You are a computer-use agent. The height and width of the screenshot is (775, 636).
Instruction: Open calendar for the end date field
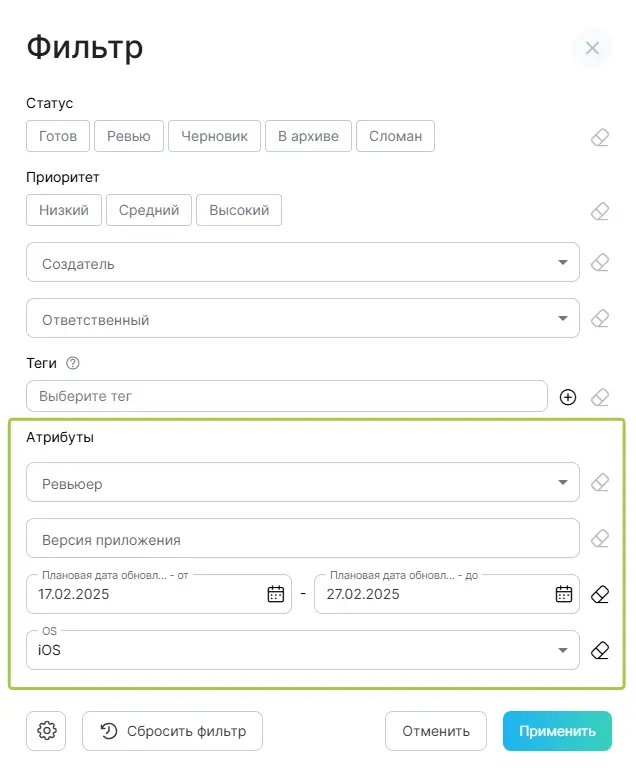tap(564, 594)
